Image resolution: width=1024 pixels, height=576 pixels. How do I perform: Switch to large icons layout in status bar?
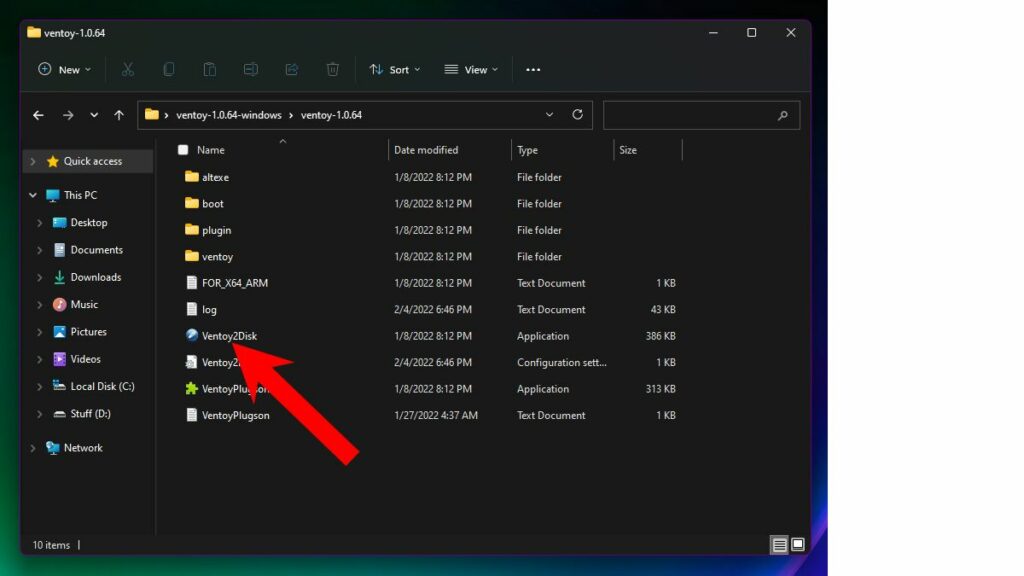pyautogui.click(x=797, y=544)
